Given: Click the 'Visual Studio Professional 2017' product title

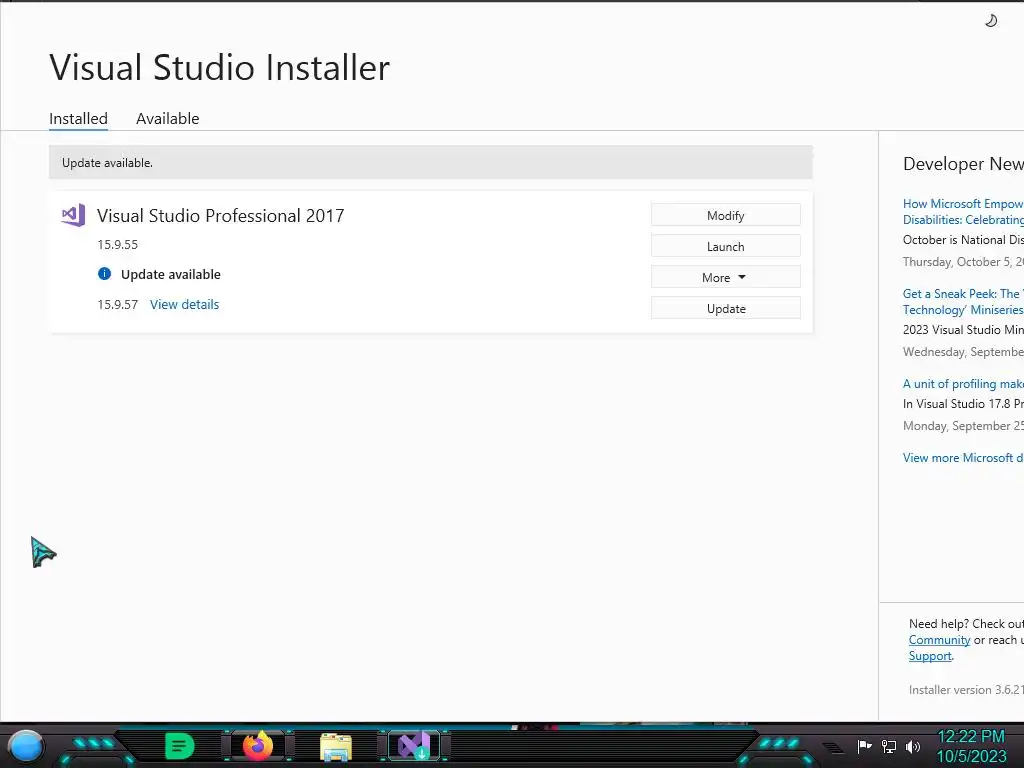Looking at the screenshot, I should pyautogui.click(x=220, y=216).
